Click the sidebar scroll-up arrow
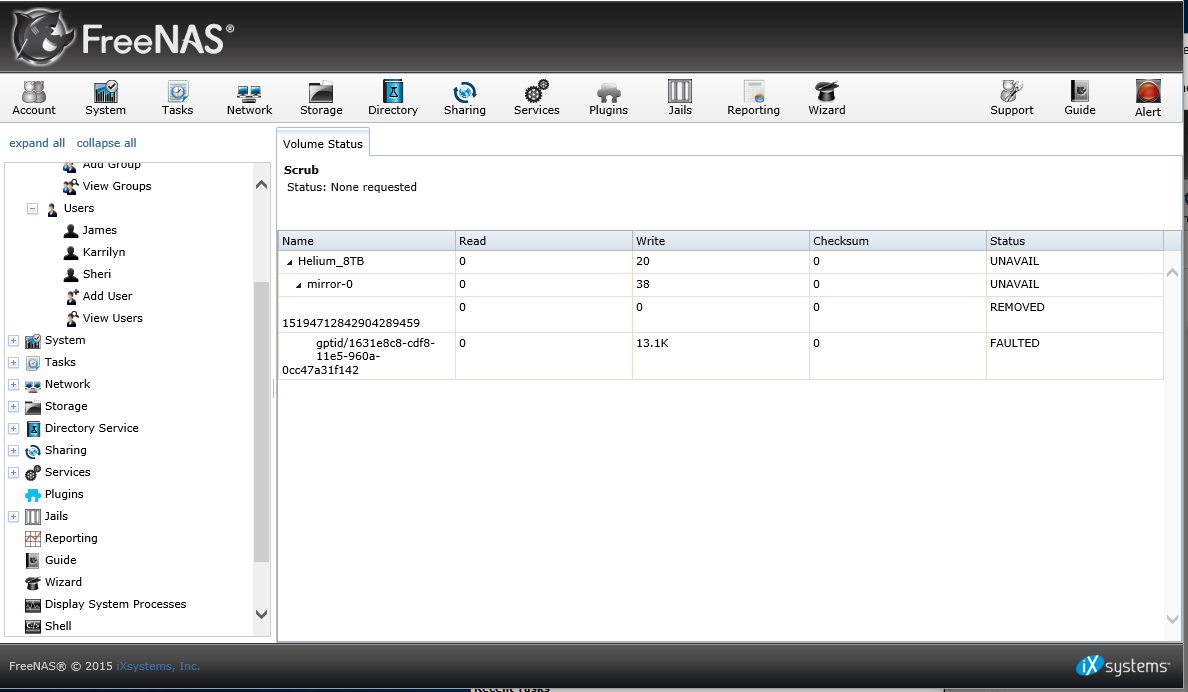Viewport: 1188px width, 692px height. (261, 184)
